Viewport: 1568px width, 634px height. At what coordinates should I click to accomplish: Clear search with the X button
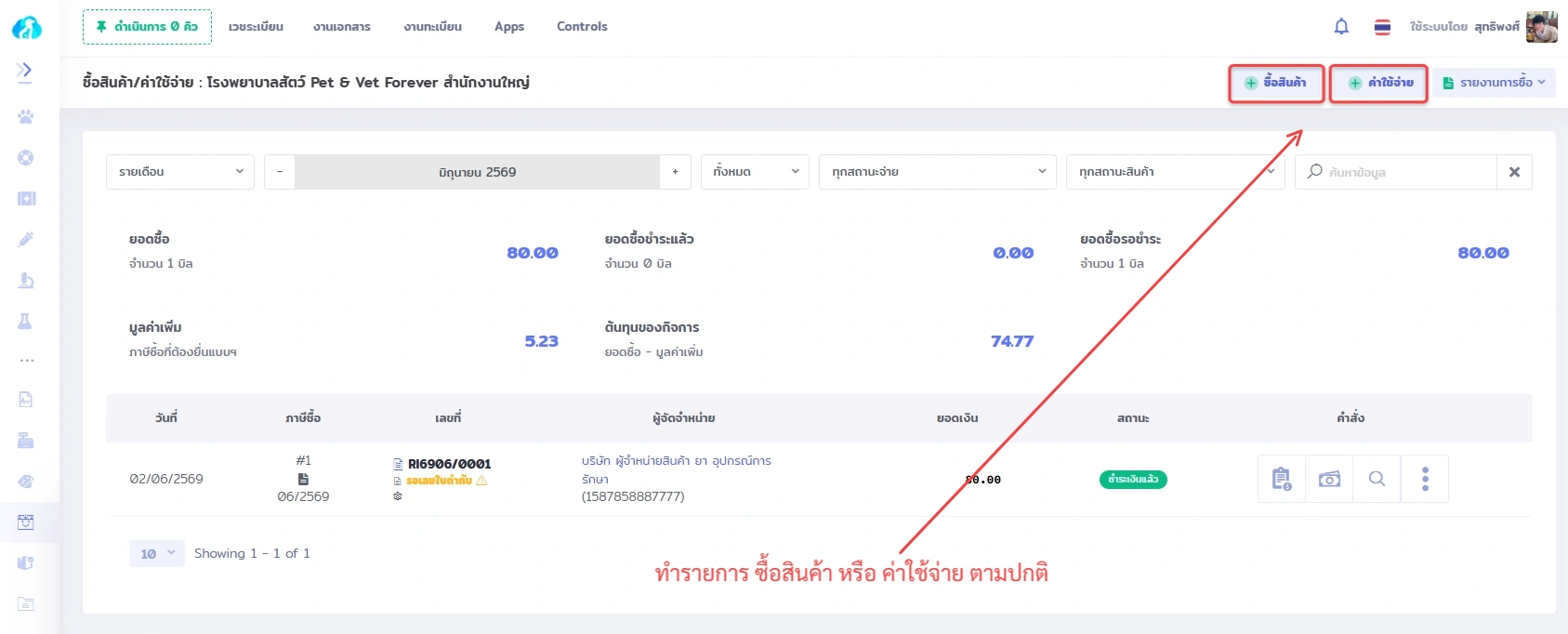1514,172
